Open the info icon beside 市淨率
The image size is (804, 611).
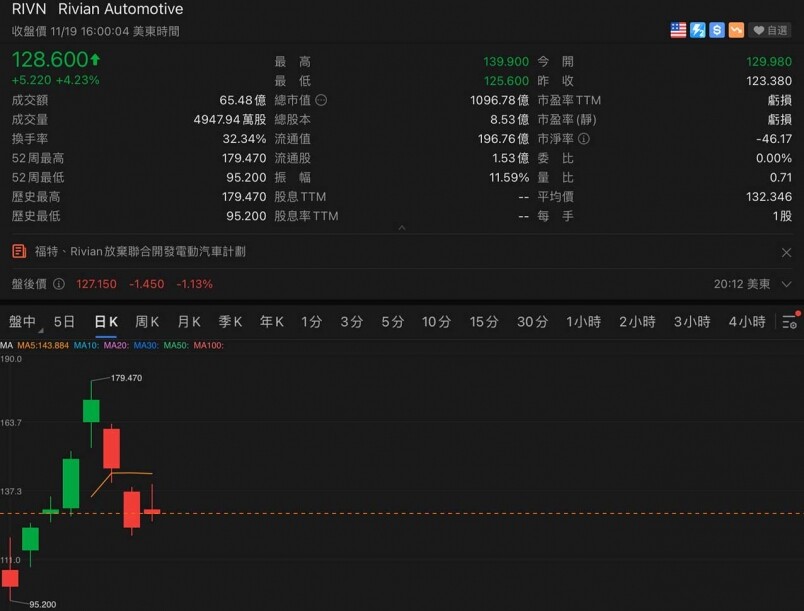pos(584,139)
